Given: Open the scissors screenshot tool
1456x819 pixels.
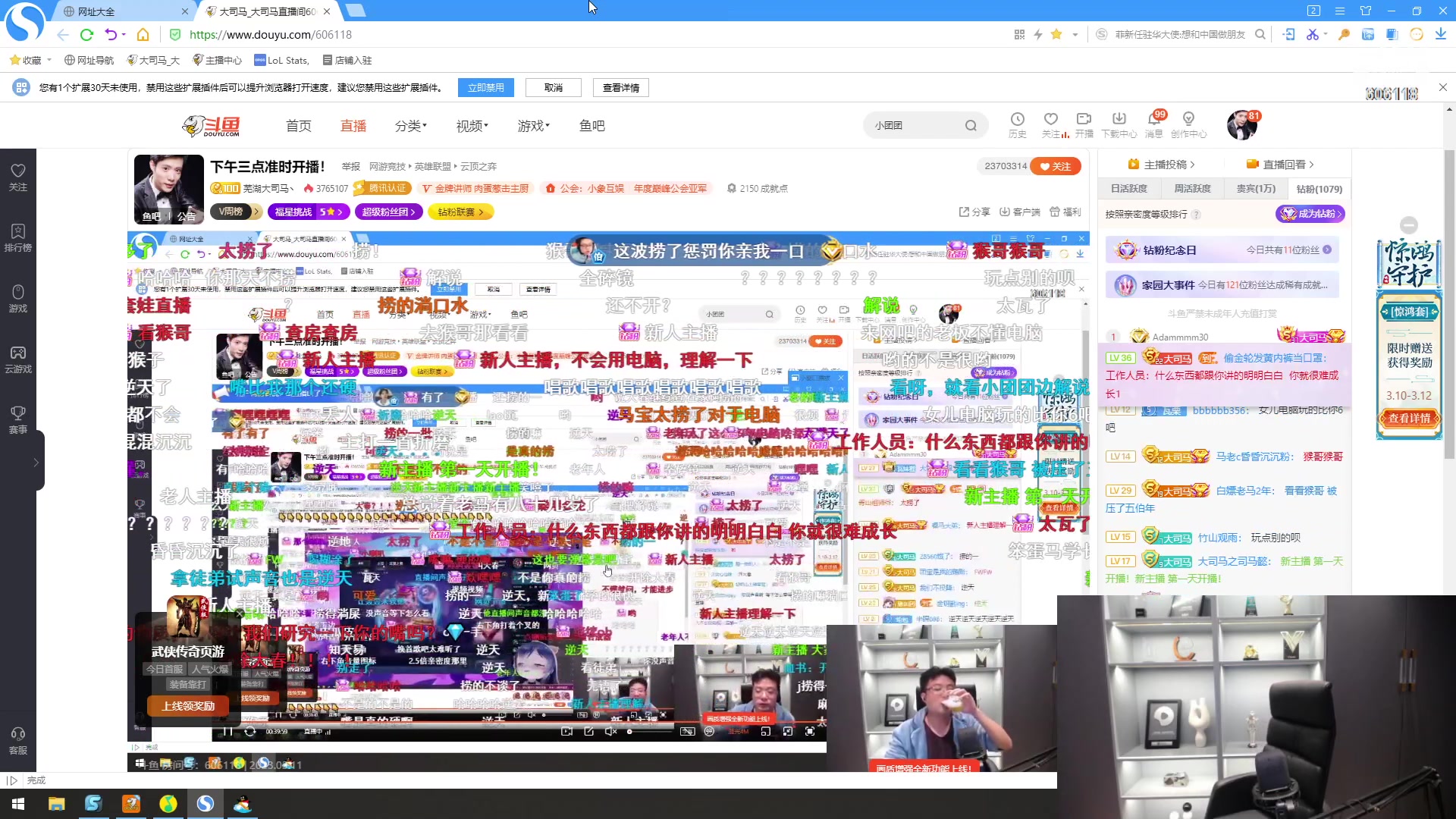Looking at the screenshot, I should click(x=1312, y=35).
